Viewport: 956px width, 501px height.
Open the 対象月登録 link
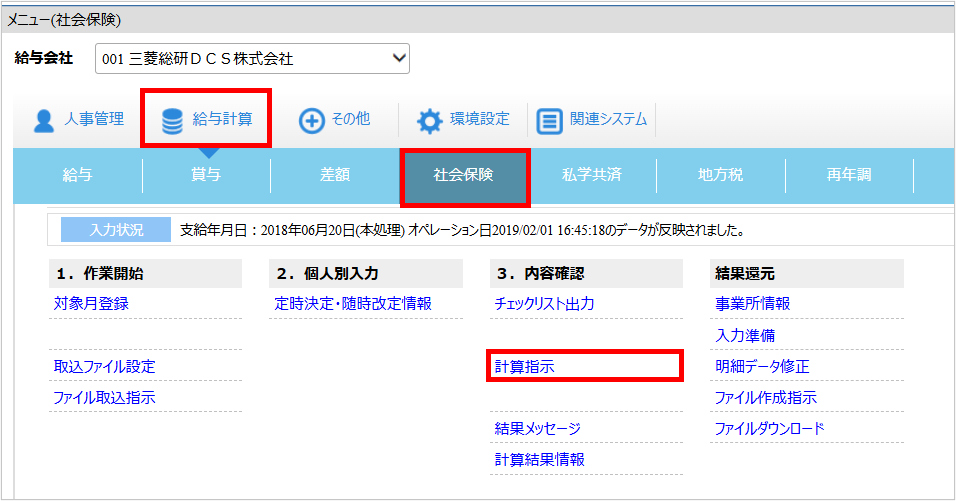(x=91, y=304)
